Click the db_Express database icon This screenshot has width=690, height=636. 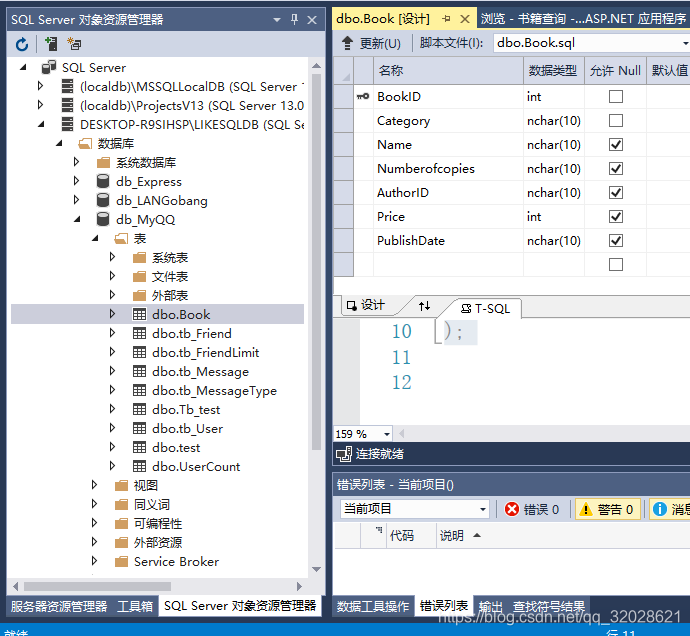[103, 181]
